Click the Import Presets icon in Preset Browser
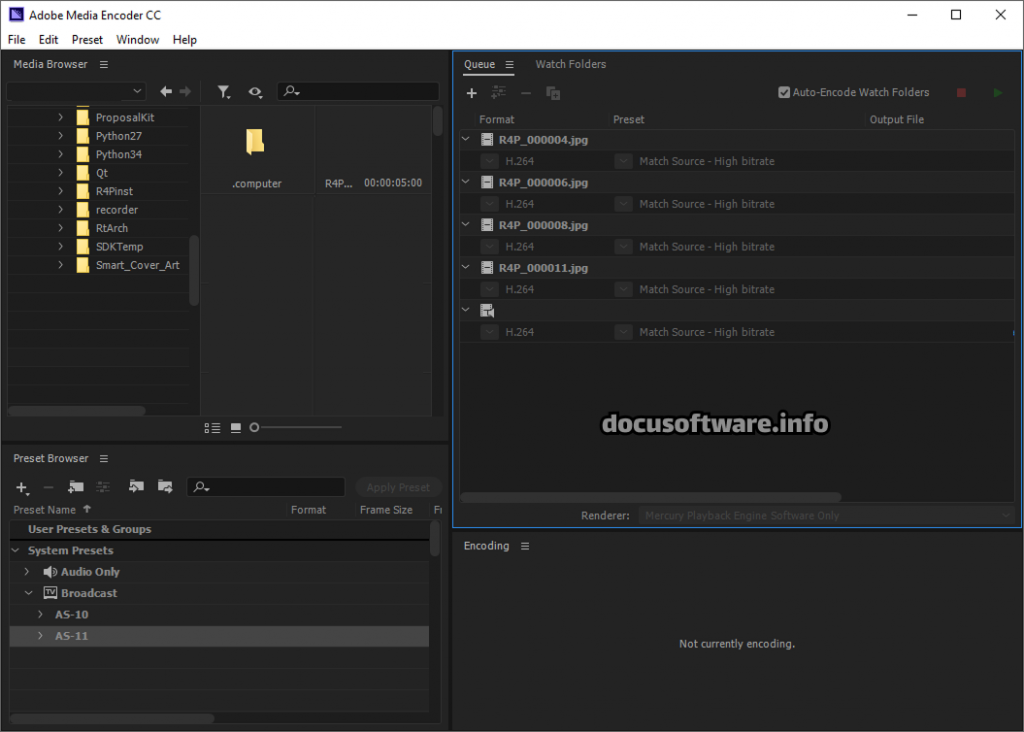The height and width of the screenshot is (732, 1024). point(137,487)
